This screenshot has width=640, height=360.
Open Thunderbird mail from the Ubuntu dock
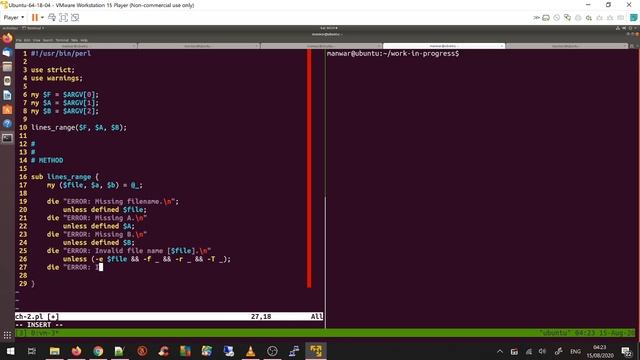[7, 53]
